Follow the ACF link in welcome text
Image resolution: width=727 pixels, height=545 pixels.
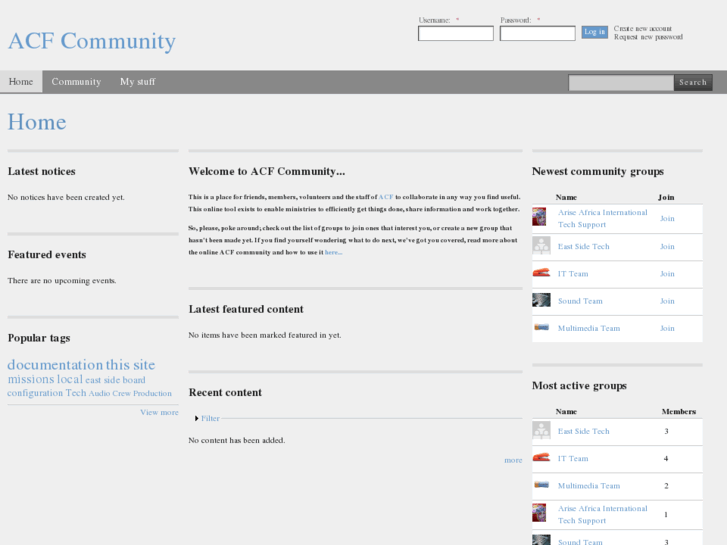click(386, 197)
